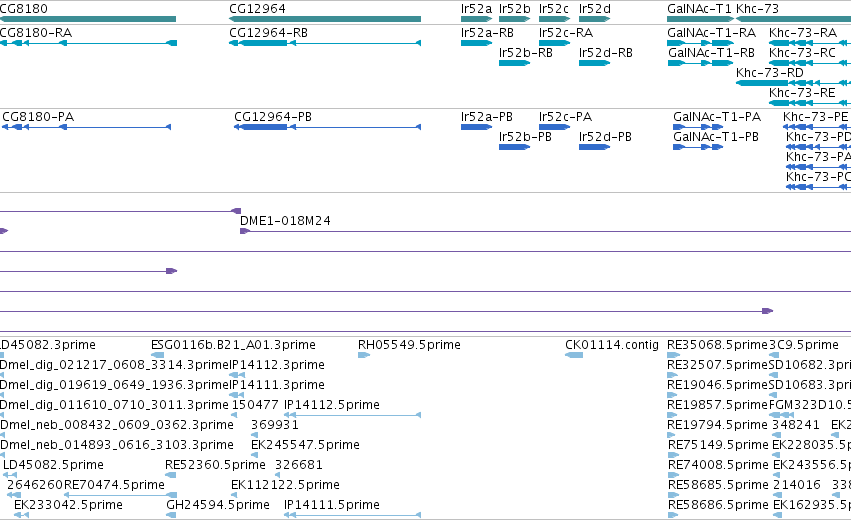Image resolution: width=851 pixels, height=520 pixels.
Task: Select EST RE52360.5prime
Action: (170, 475)
